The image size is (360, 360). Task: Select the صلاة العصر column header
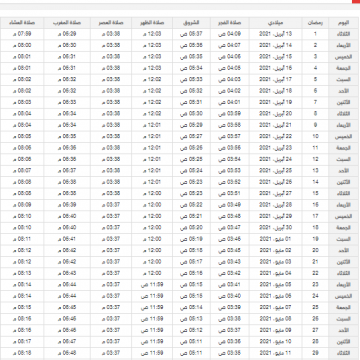(111, 23)
